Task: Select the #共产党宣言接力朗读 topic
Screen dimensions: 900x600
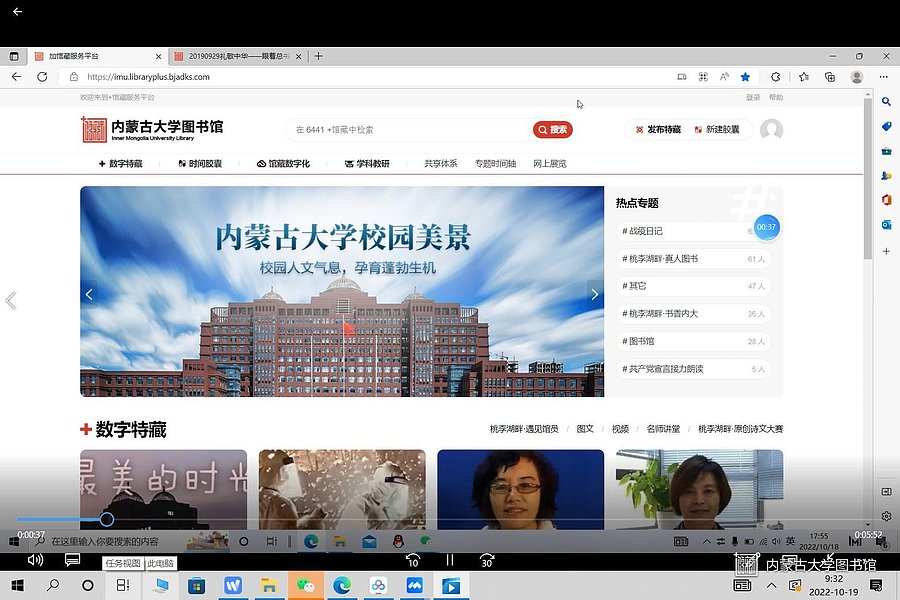Action: [693, 369]
